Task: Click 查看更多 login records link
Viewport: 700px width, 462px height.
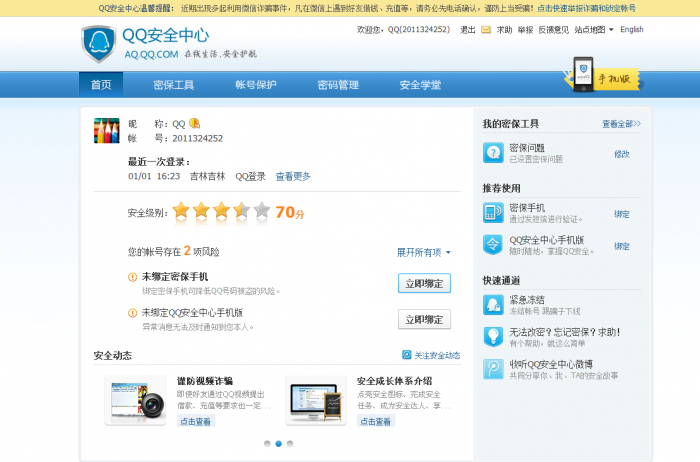Action: pyautogui.click(x=293, y=176)
